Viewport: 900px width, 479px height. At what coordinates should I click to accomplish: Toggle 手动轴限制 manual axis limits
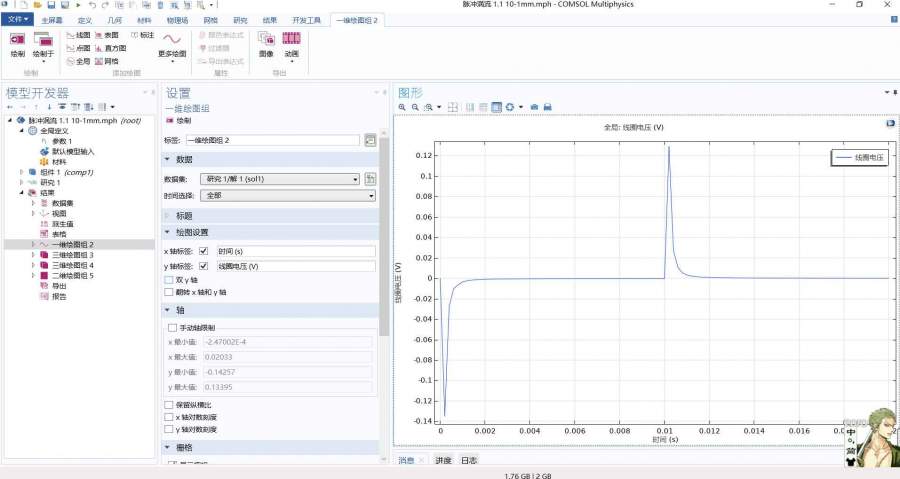(x=173, y=327)
